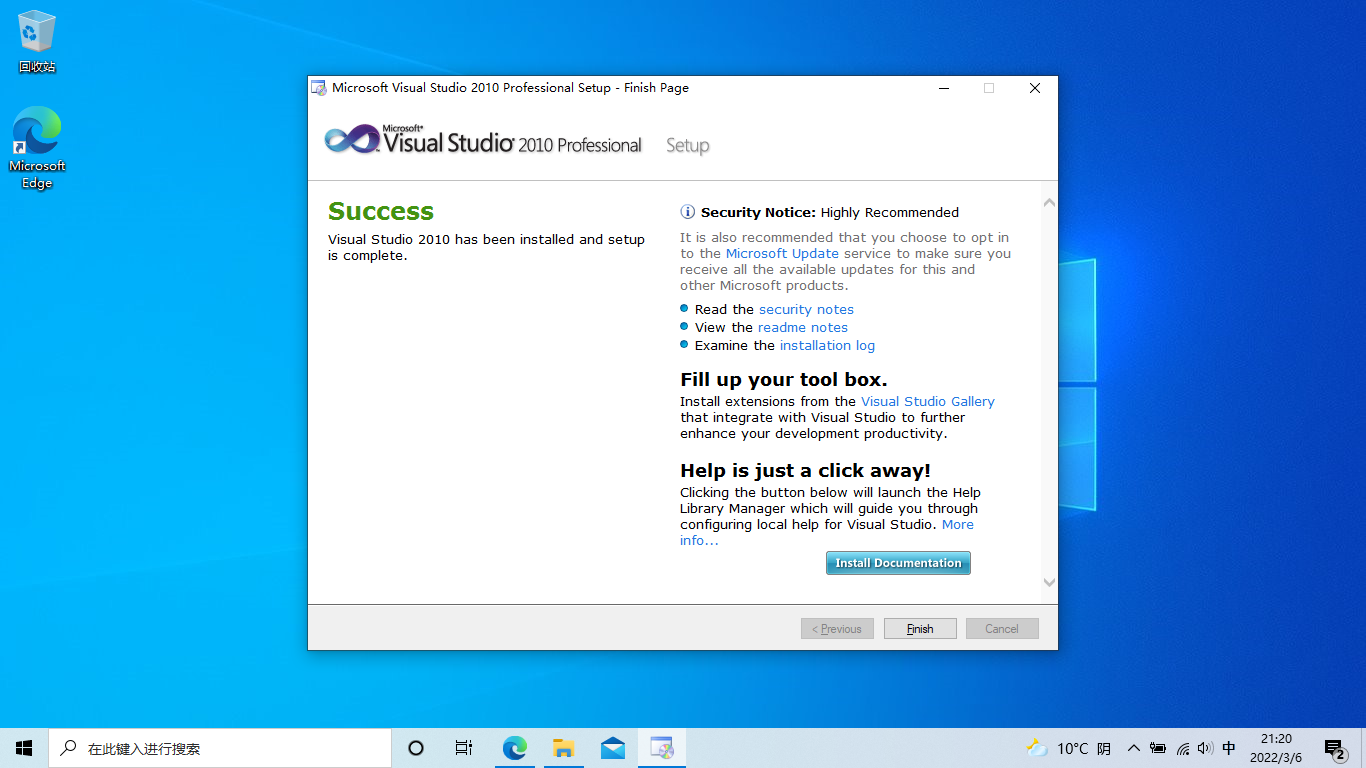The image size is (1366, 768).
Task: Select the Recycle Bin desktop icon
Action: point(36,30)
